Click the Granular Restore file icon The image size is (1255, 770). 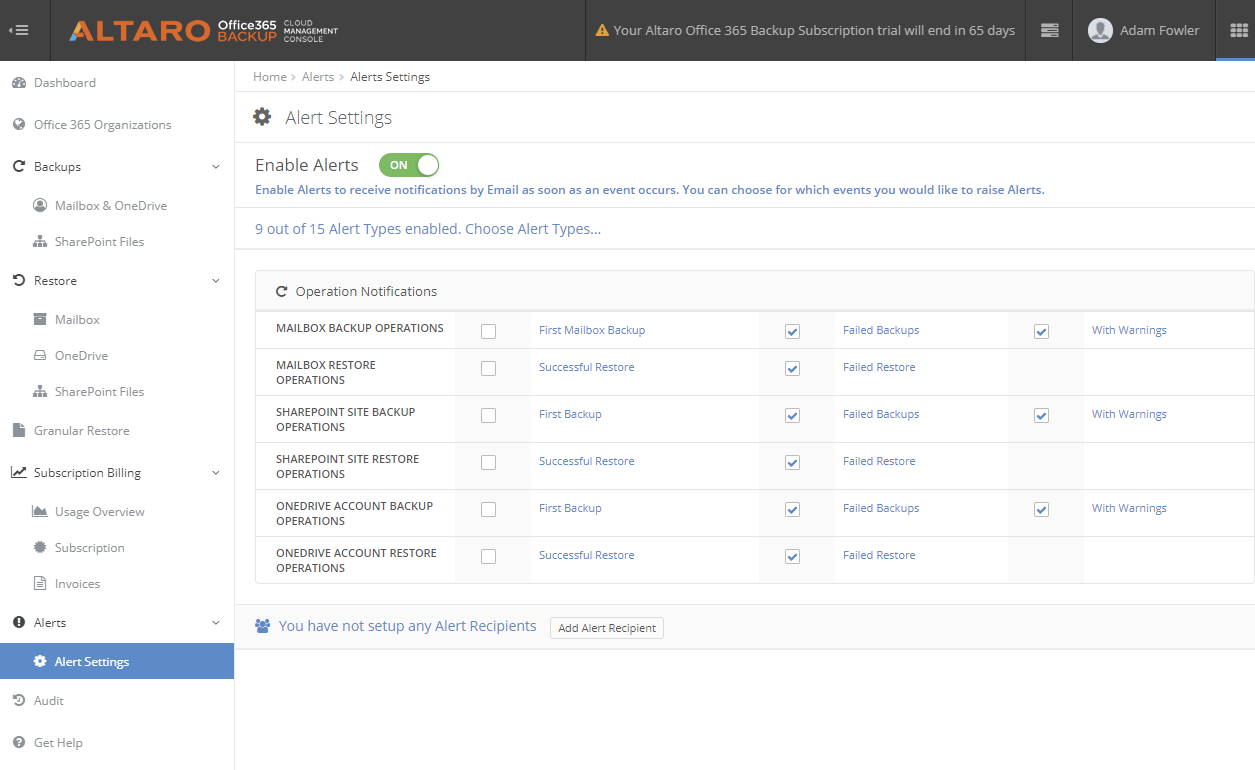click(18, 431)
